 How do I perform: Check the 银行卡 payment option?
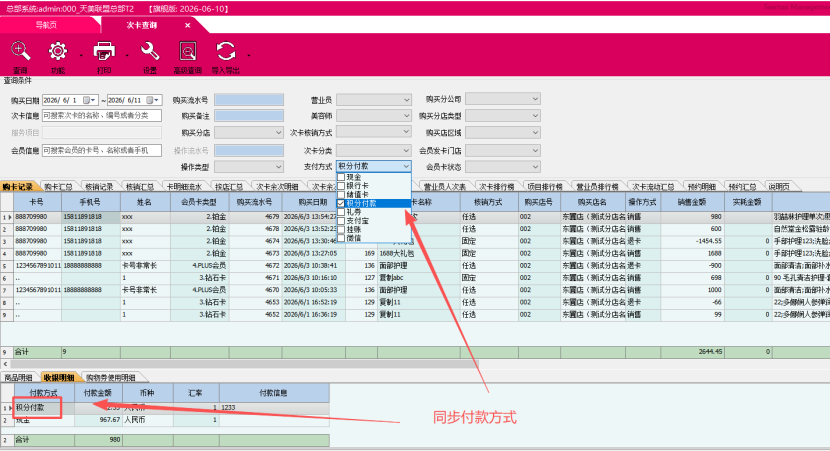coord(341,186)
